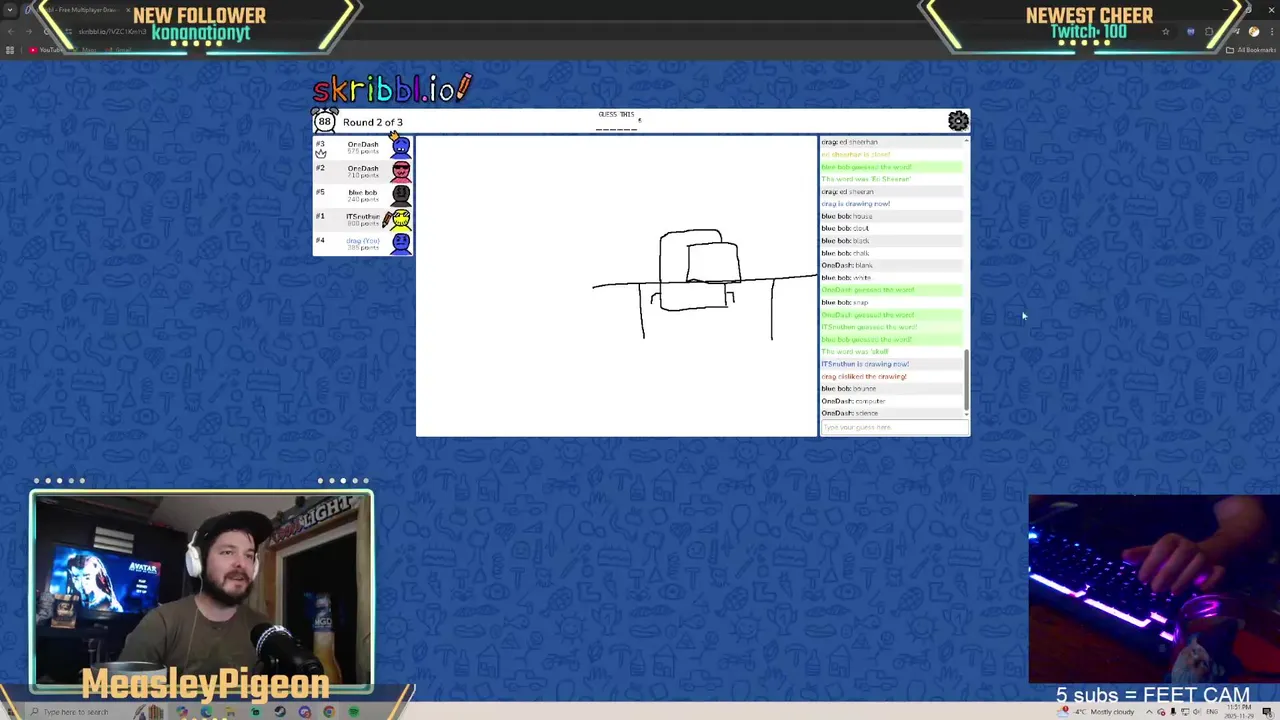
Task: Click the skribbl.io logo
Action: coord(392,88)
